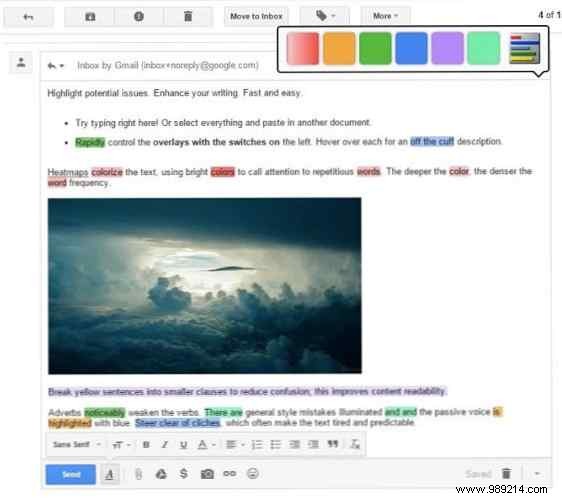The image size is (562, 498).
Task: Insert a bulleted list
Action: click(x=275, y=445)
